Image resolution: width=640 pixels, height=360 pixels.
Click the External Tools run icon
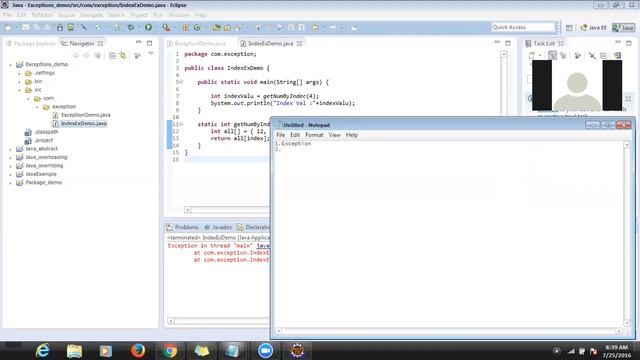click(166, 27)
